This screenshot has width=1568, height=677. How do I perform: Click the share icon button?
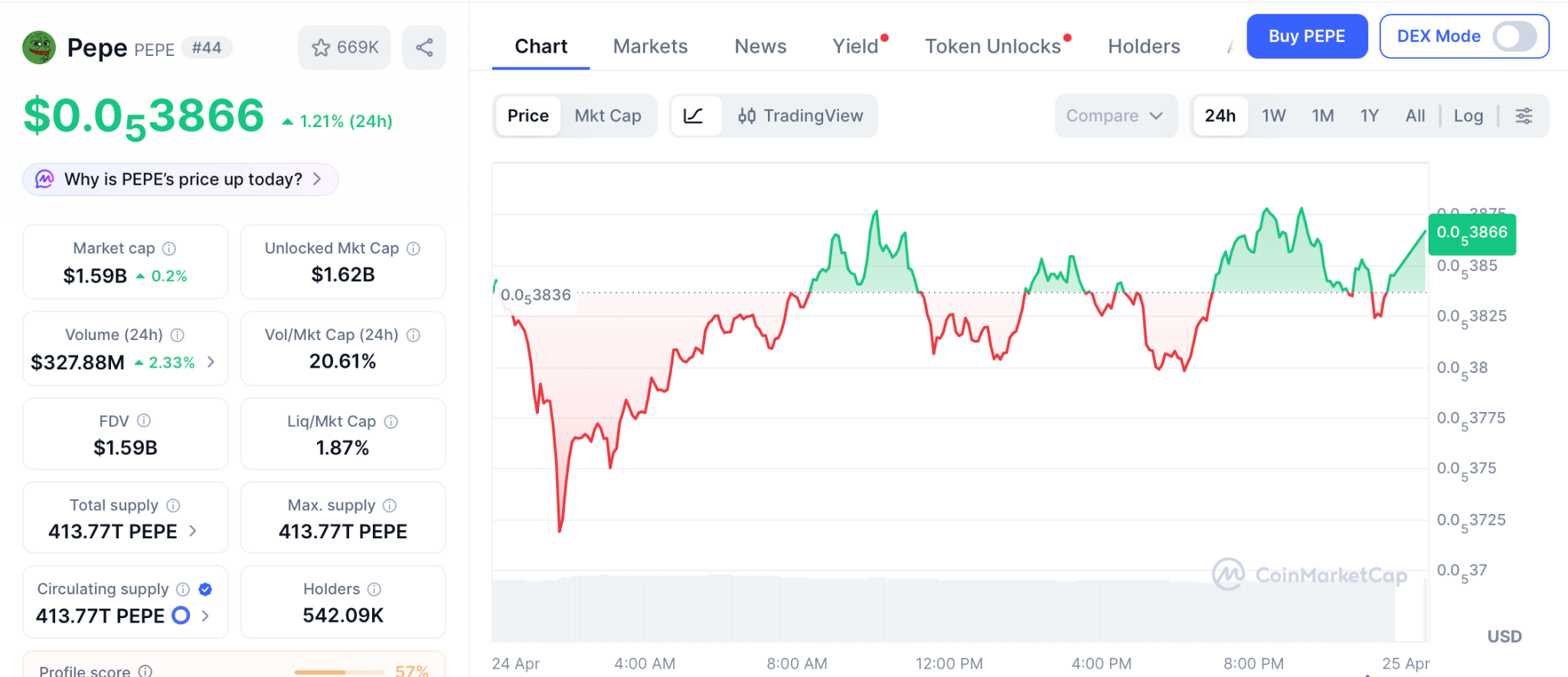(x=424, y=47)
